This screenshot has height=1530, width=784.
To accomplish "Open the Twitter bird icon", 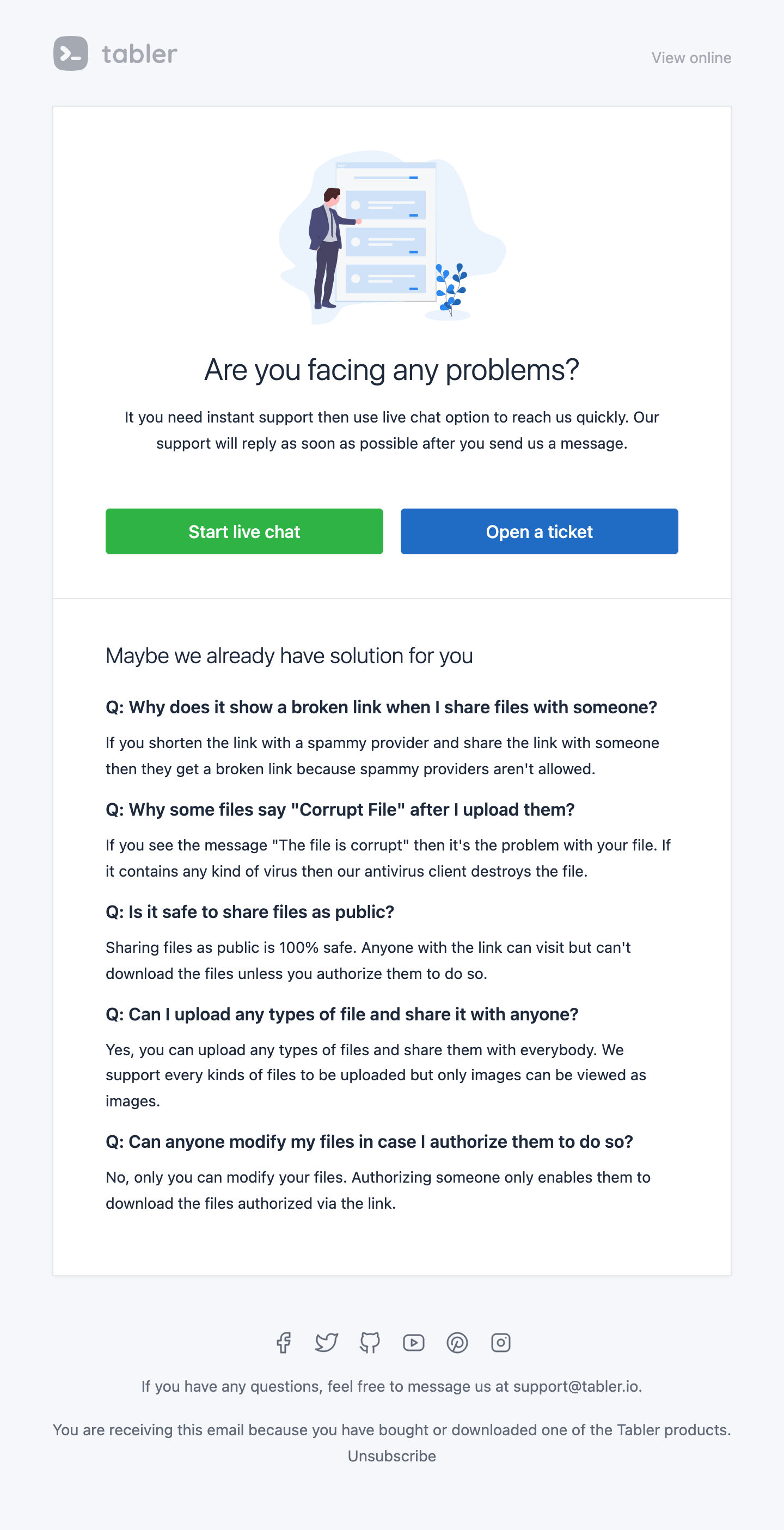I will click(327, 1342).
